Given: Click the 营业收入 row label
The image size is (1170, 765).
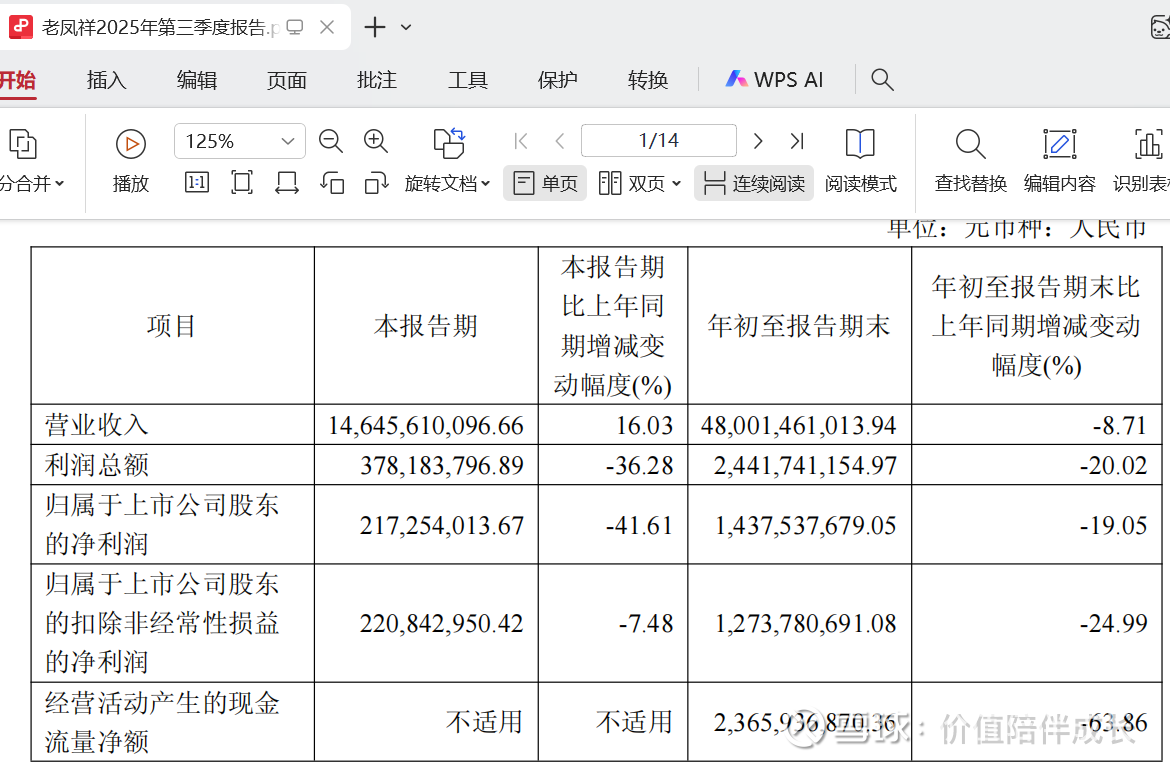Looking at the screenshot, I should 97,425.
